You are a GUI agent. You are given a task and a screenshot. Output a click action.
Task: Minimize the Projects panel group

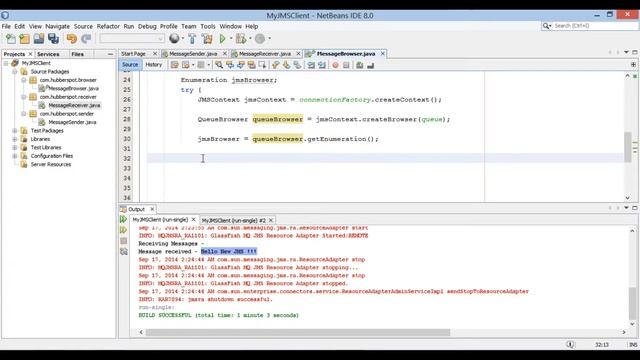(x=110, y=54)
